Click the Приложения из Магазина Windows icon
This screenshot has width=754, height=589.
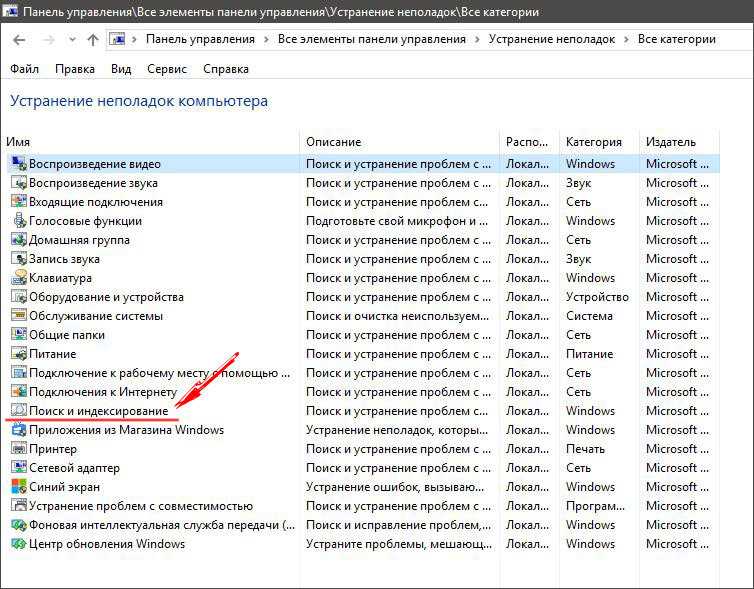pos(19,430)
